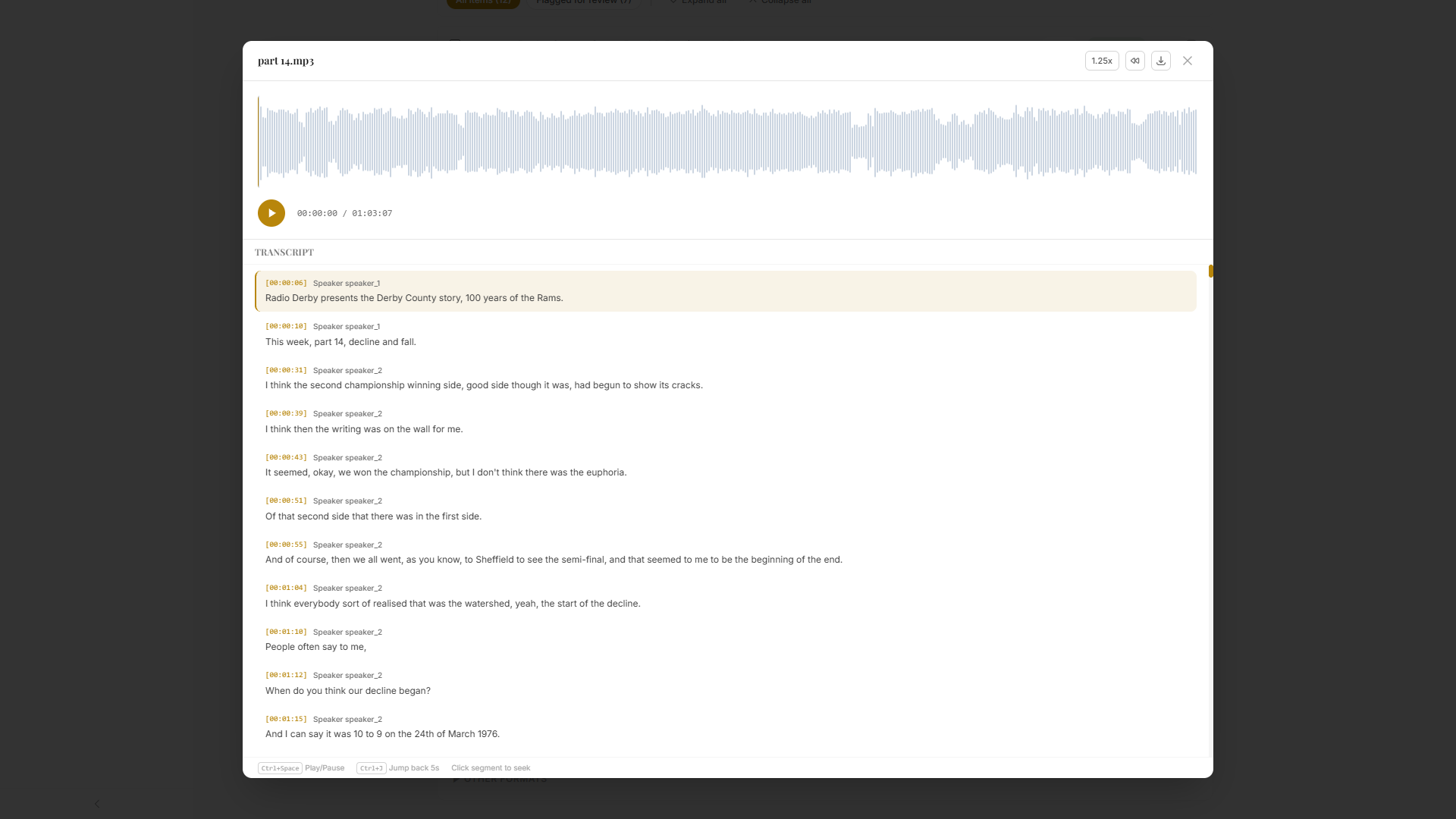
Task: Click segment about the Sheffield semi-final
Action: pos(725,552)
